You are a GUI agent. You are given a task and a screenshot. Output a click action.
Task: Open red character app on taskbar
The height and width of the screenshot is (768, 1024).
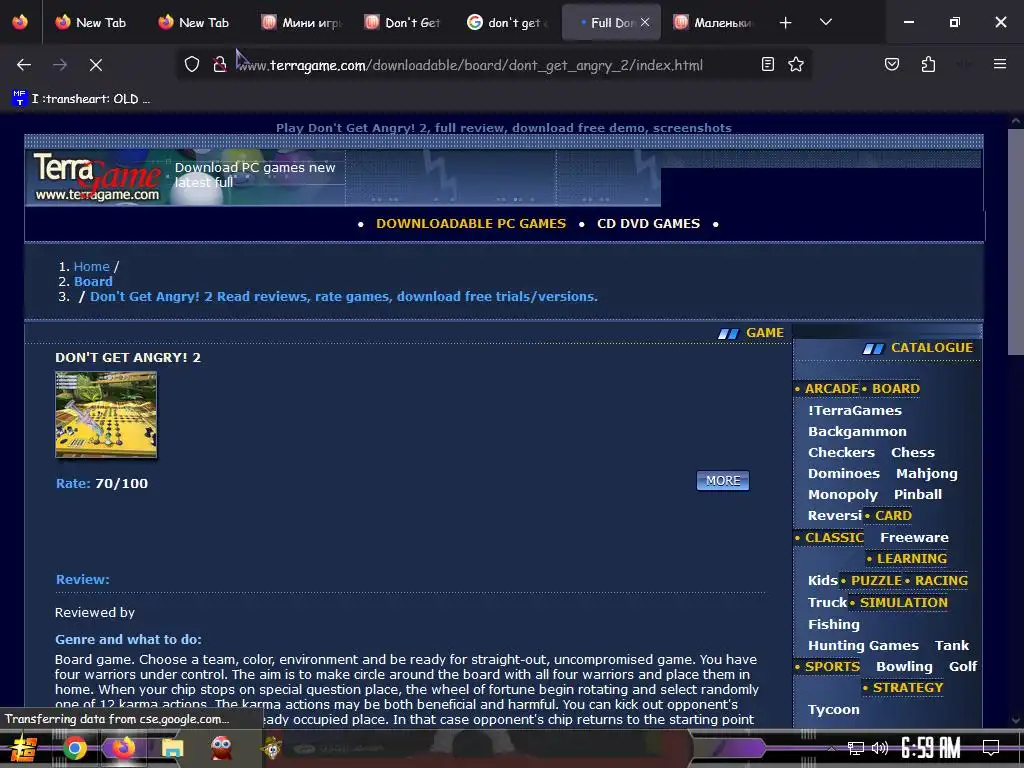[221, 748]
